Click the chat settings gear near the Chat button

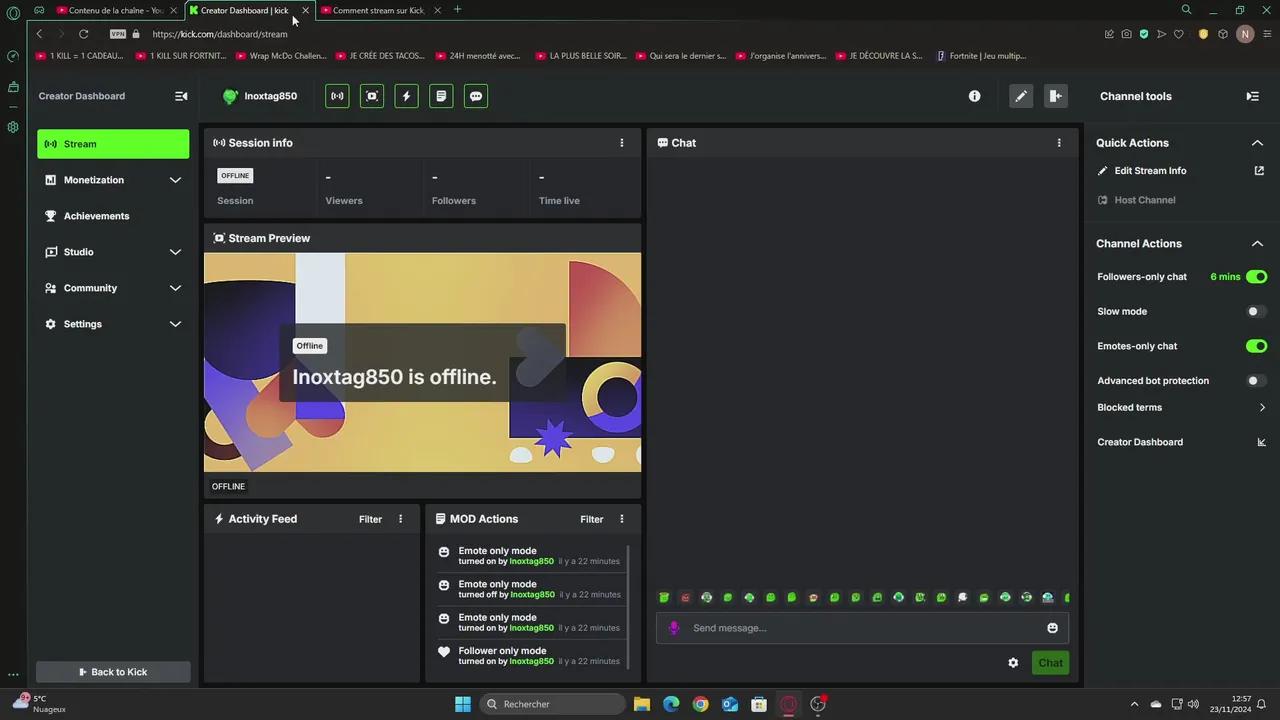tap(1012, 662)
